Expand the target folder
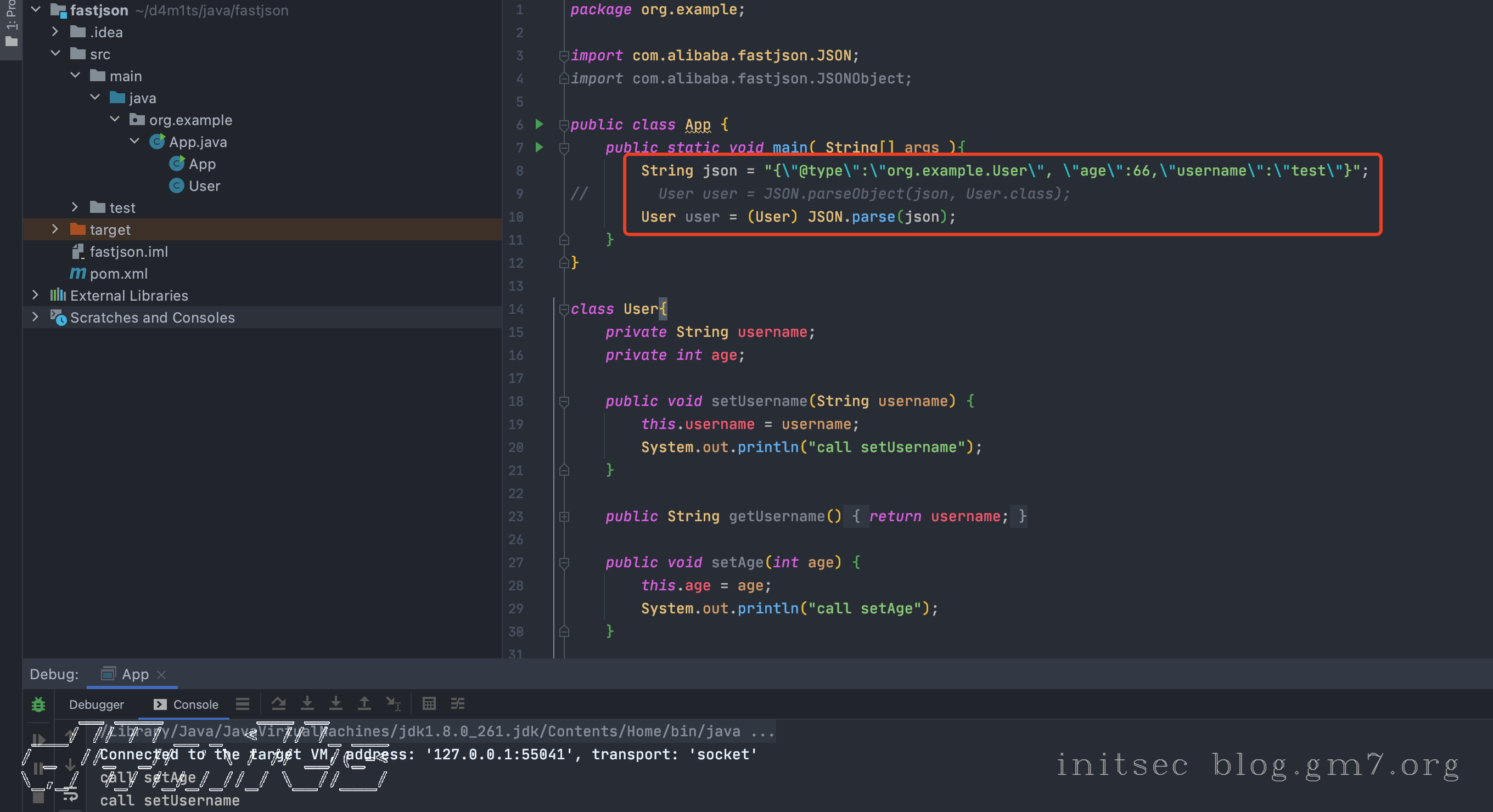This screenshot has width=1493, height=812. pyautogui.click(x=55, y=229)
